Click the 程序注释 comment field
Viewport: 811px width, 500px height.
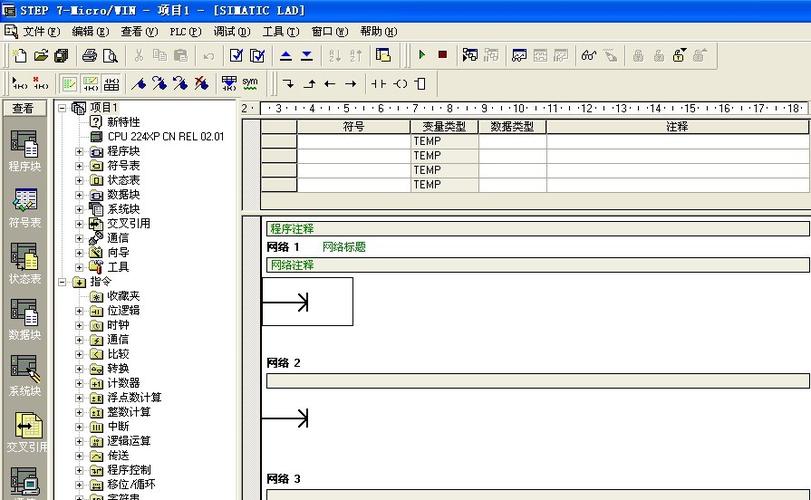click(x=538, y=229)
